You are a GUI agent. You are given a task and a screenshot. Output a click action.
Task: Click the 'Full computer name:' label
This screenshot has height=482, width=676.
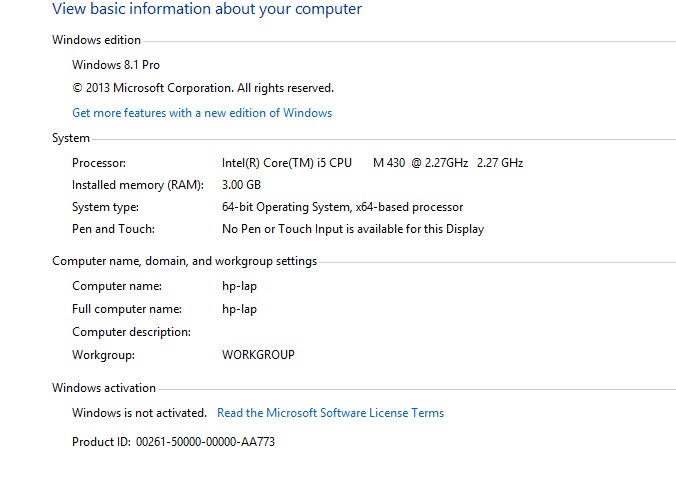click(x=127, y=309)
